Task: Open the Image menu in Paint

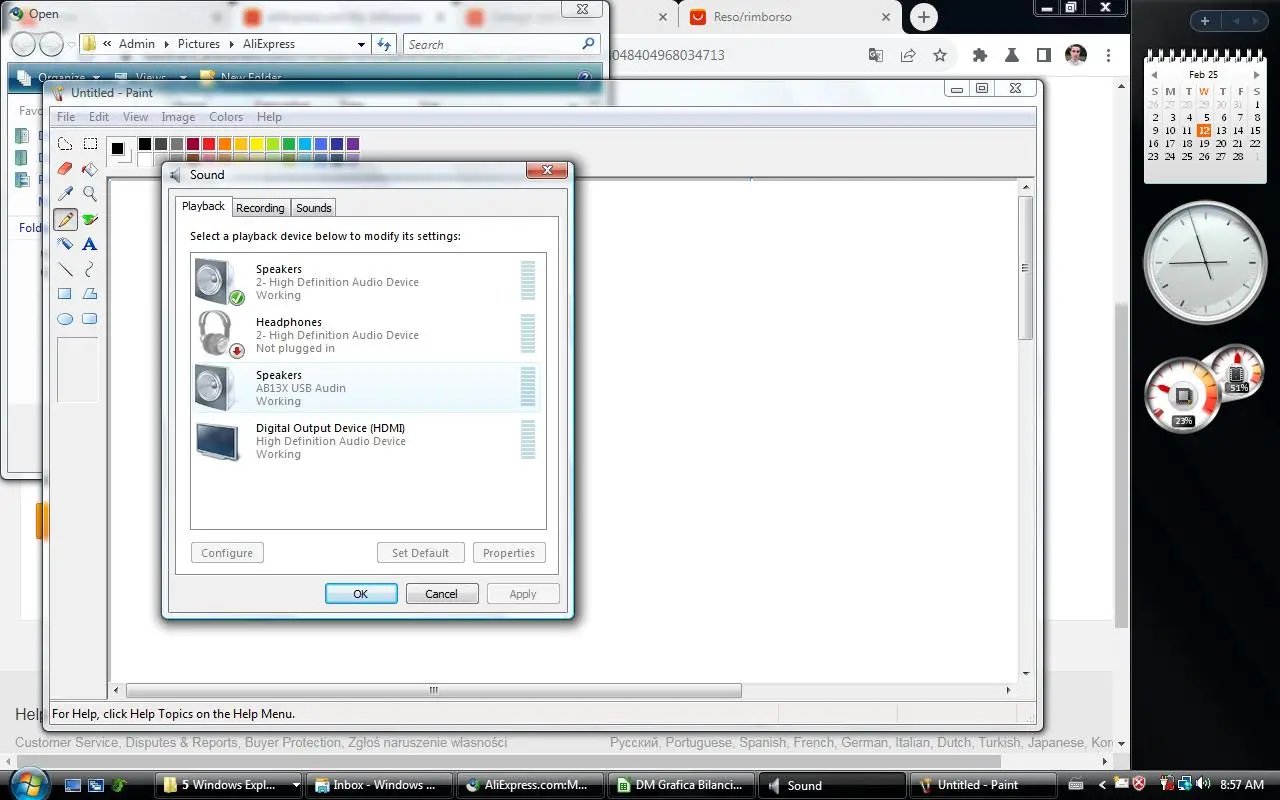Action: pyautogui.click(x=178, y=117)
